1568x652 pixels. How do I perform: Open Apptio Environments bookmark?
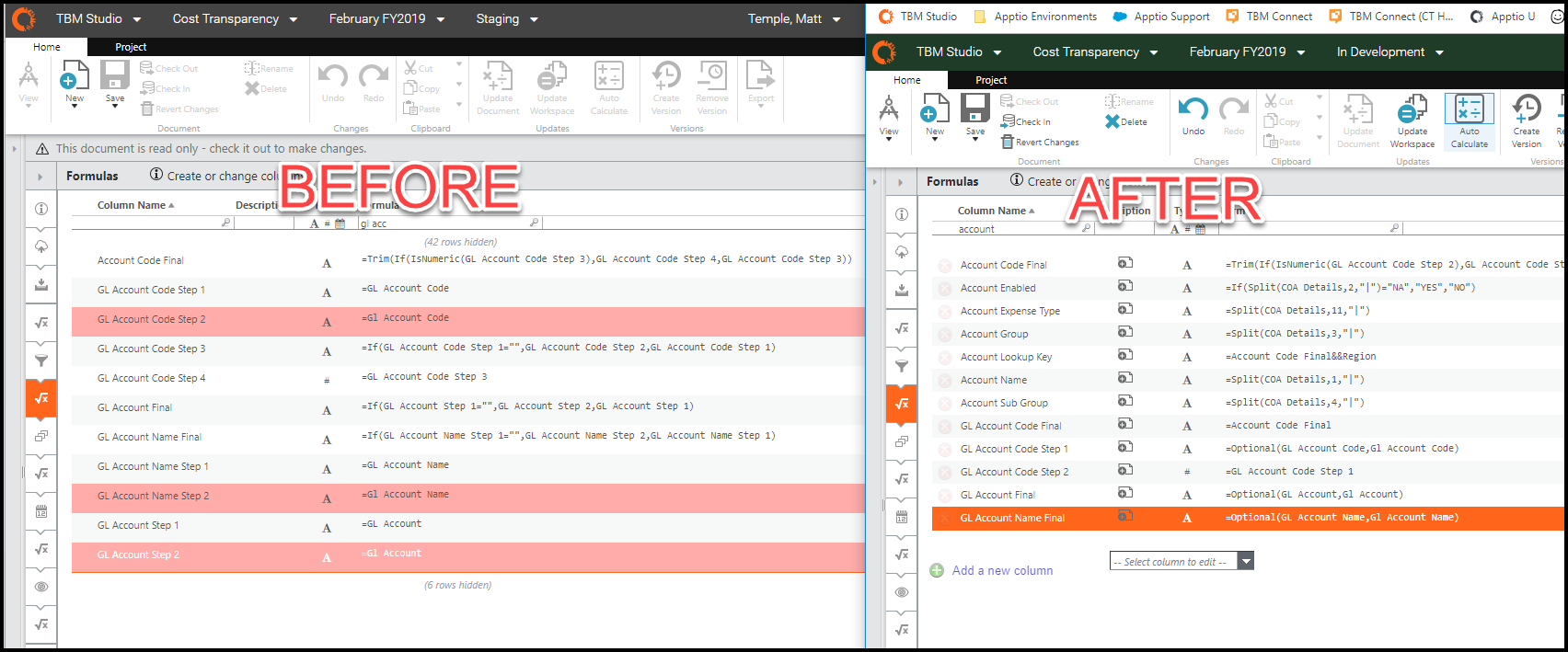tap(1035, 17)
